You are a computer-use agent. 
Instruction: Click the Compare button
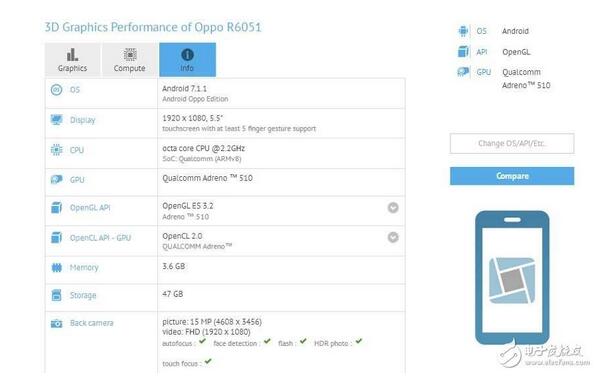512,176
